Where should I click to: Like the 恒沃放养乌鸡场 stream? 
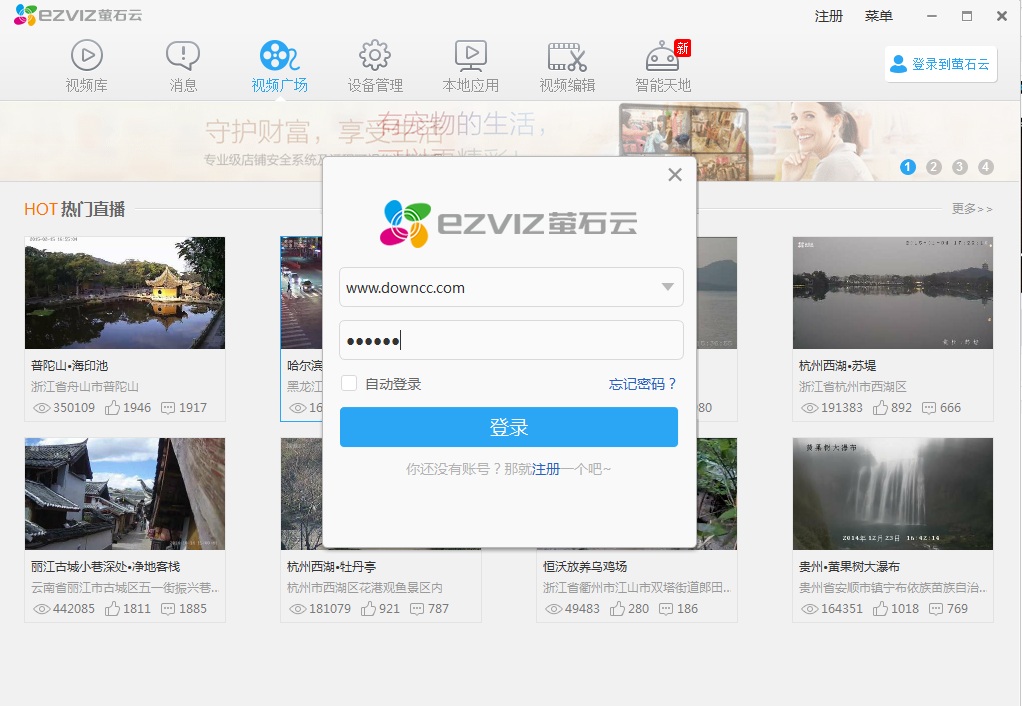point(617,609)
